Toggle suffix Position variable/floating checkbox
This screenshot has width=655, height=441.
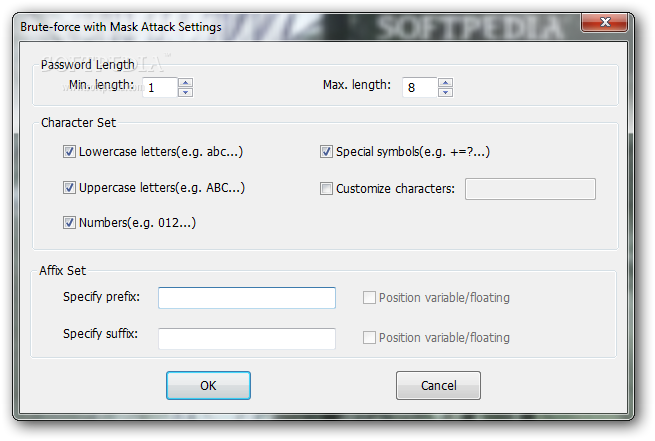pos(370,338)
